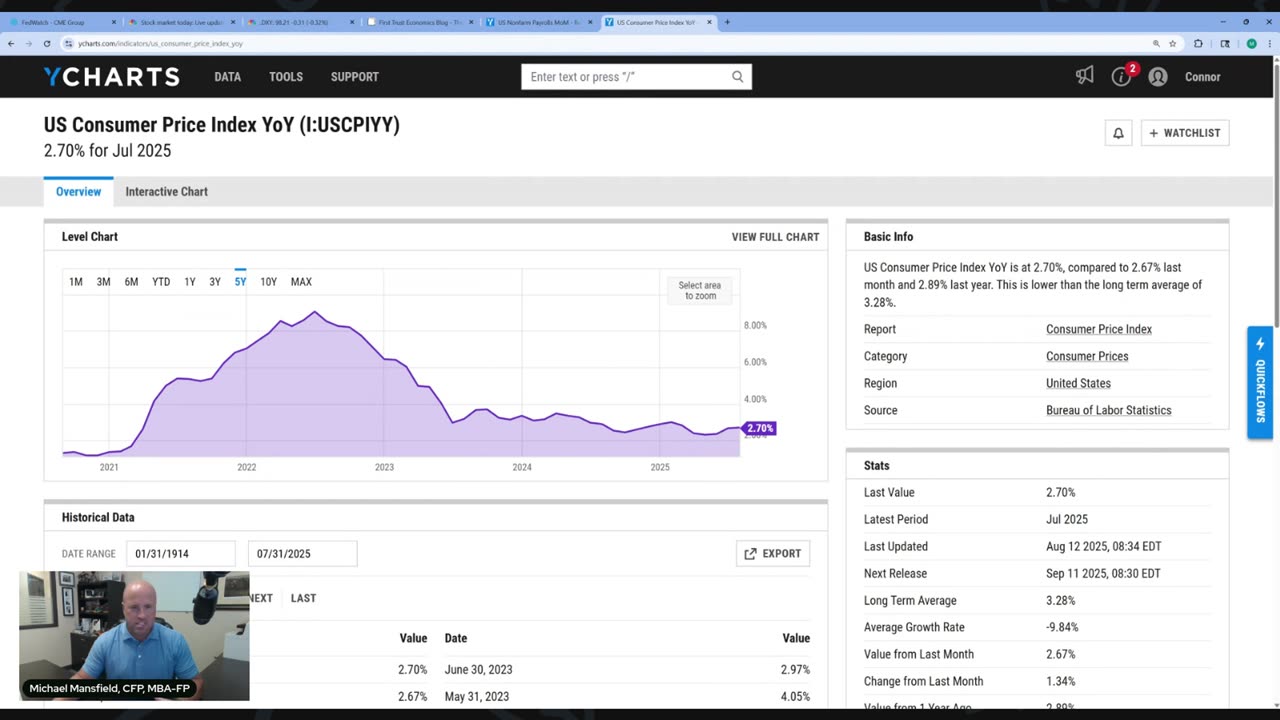Set chart range to MAX
Screen dimensions: 1280x720
pyautogui.click(x=301, y=282)
